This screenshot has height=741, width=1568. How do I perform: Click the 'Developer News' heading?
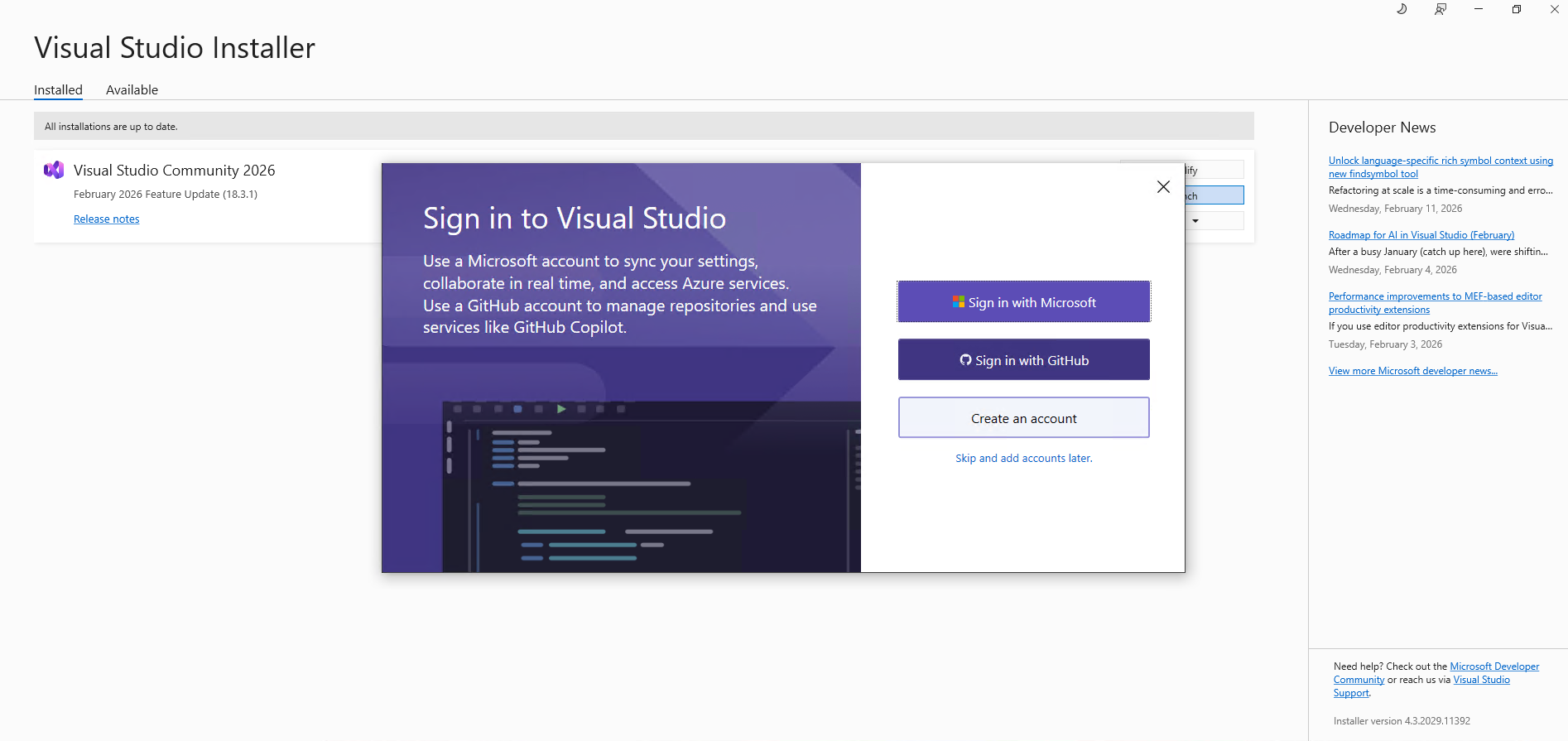tap(1383, 128)
